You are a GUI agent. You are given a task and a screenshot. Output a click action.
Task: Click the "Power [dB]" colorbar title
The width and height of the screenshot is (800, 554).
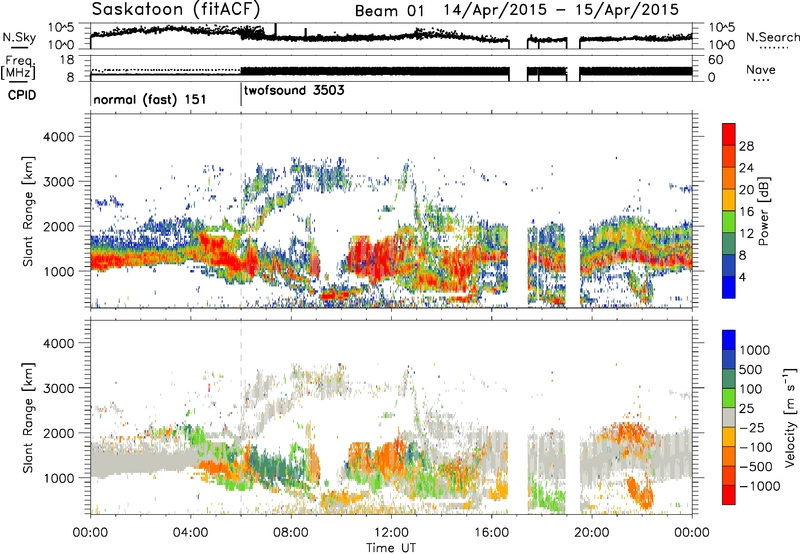[763, 211]
